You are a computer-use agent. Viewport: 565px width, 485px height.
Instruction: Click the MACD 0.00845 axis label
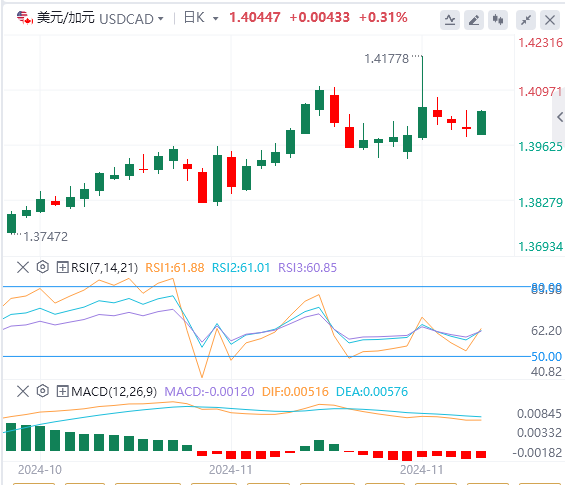coord(539,414)
